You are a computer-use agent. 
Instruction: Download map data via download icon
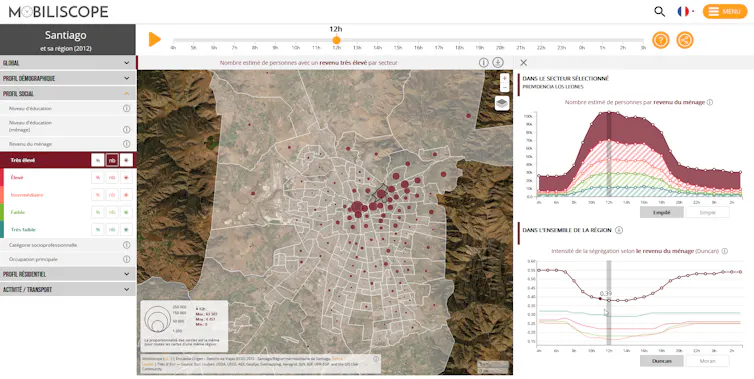click(x=498, y=63)
